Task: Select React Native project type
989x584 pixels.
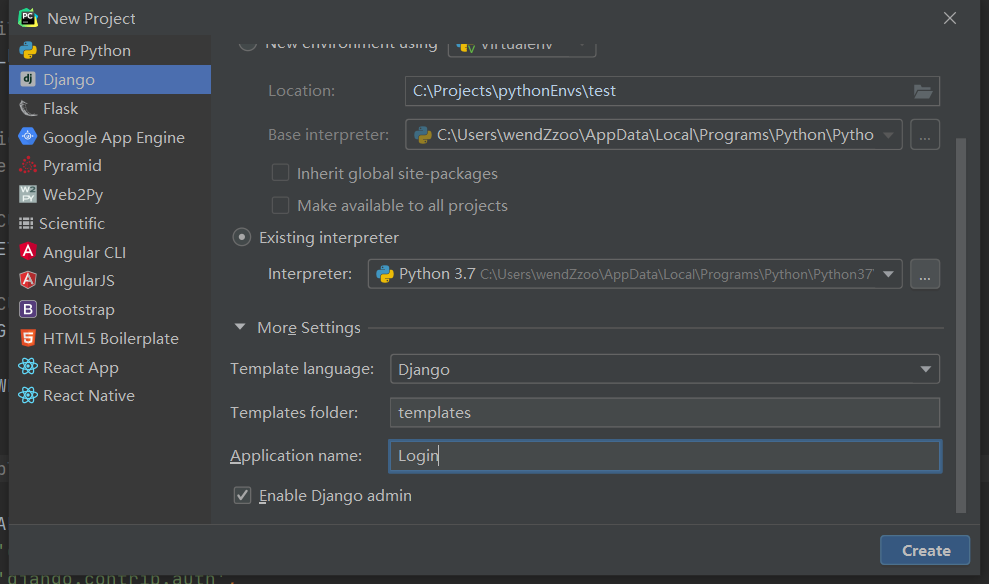Action: pyautogui.click(x=110, y=395)
